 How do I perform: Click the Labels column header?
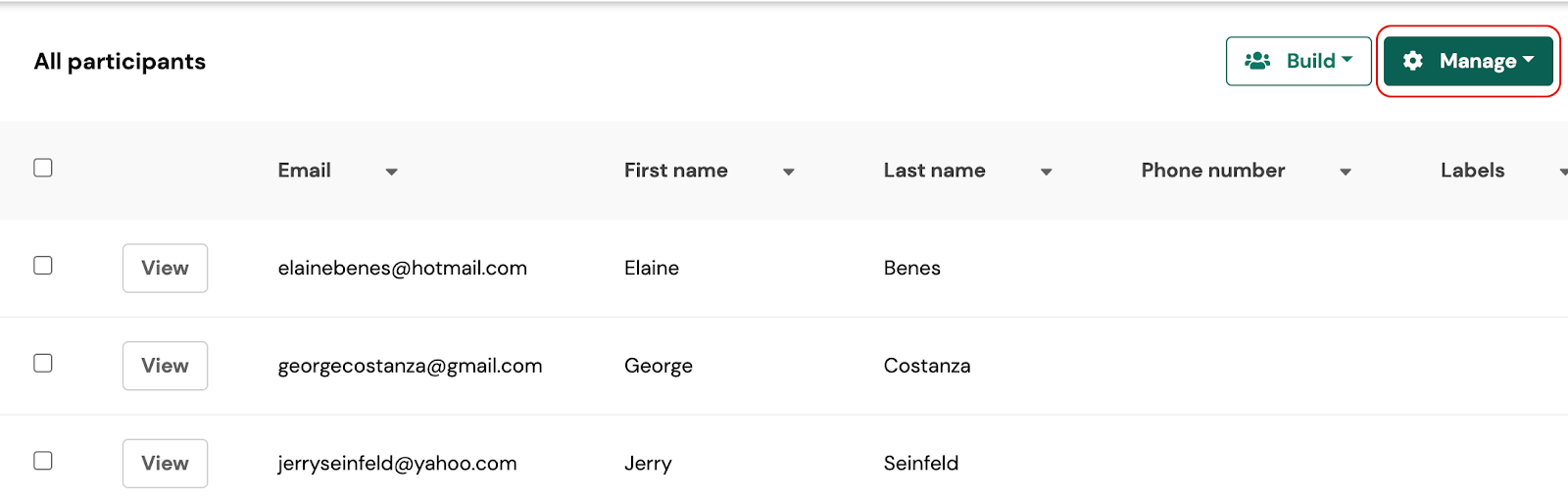coord(1472,171)
